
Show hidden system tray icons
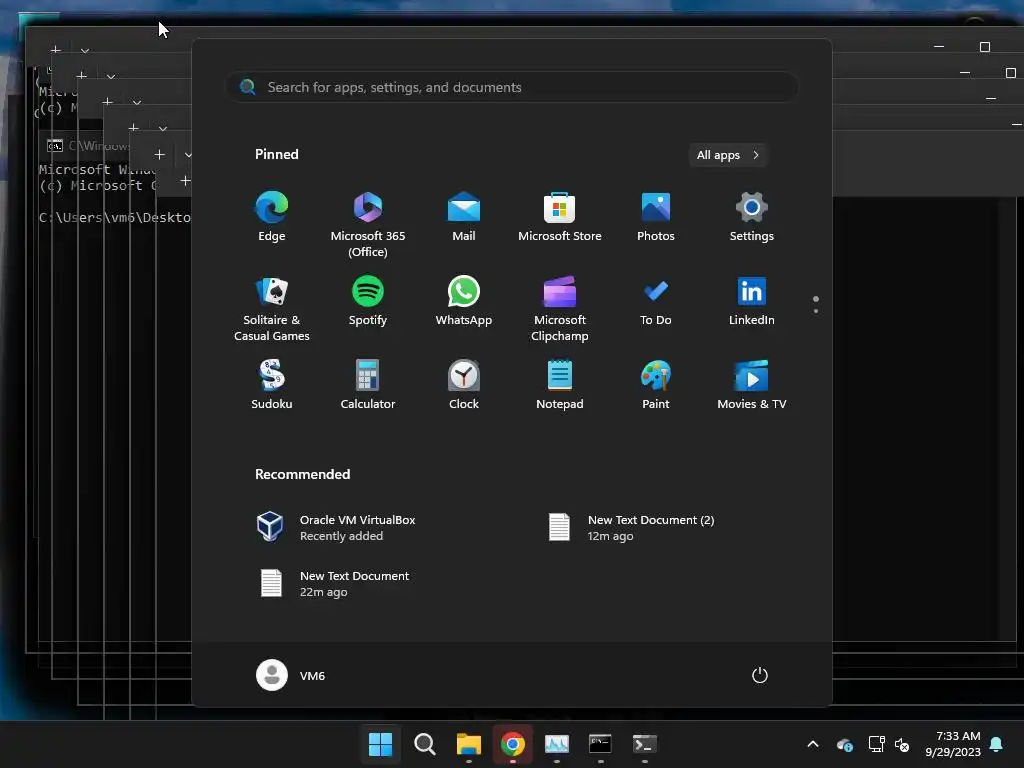(x=813, y=744)
